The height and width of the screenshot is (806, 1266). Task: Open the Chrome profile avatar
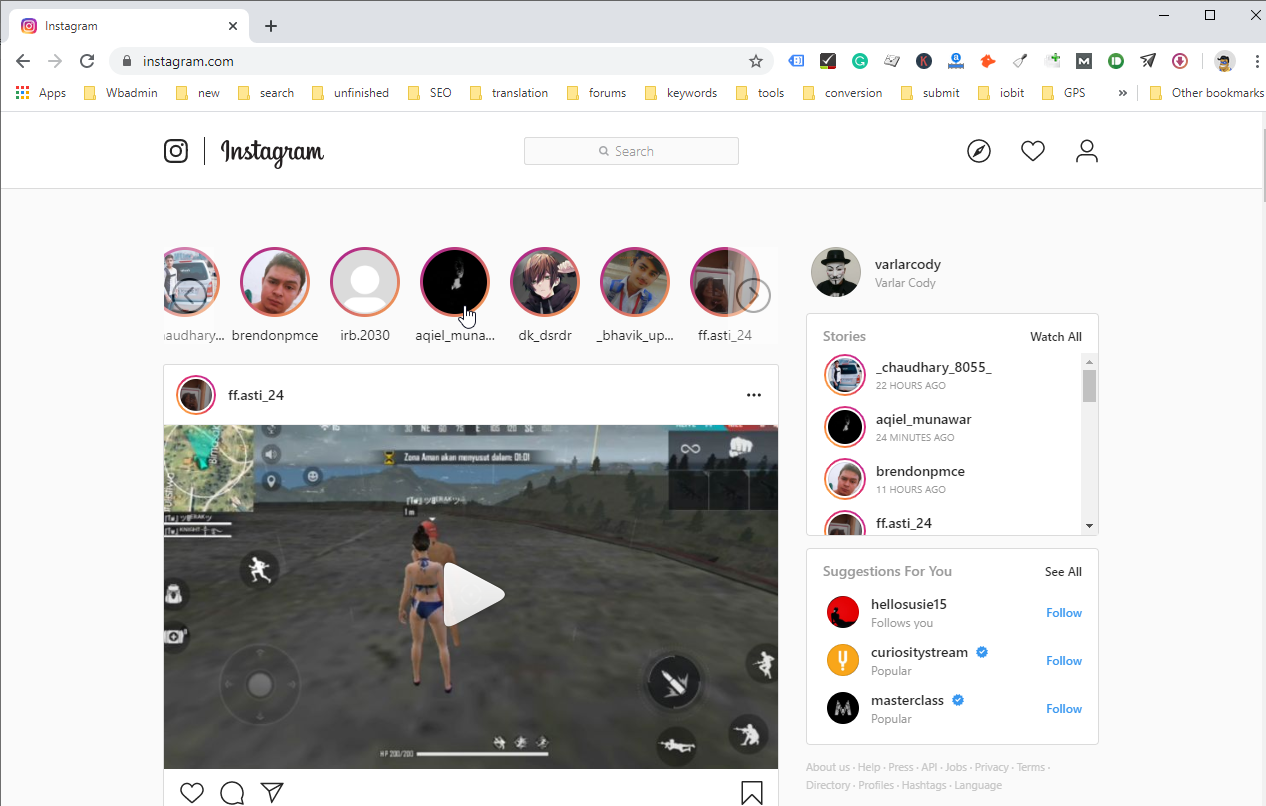1225,61
